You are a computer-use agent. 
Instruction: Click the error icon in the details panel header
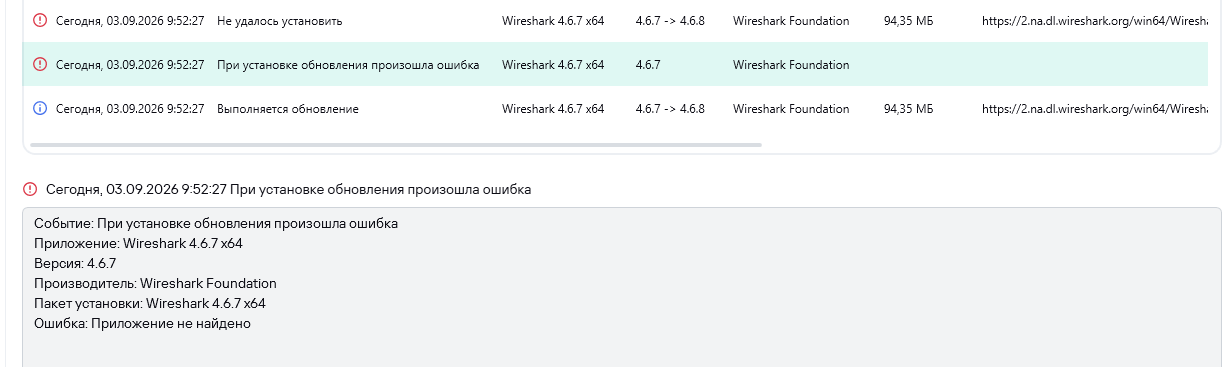[29, 188]
